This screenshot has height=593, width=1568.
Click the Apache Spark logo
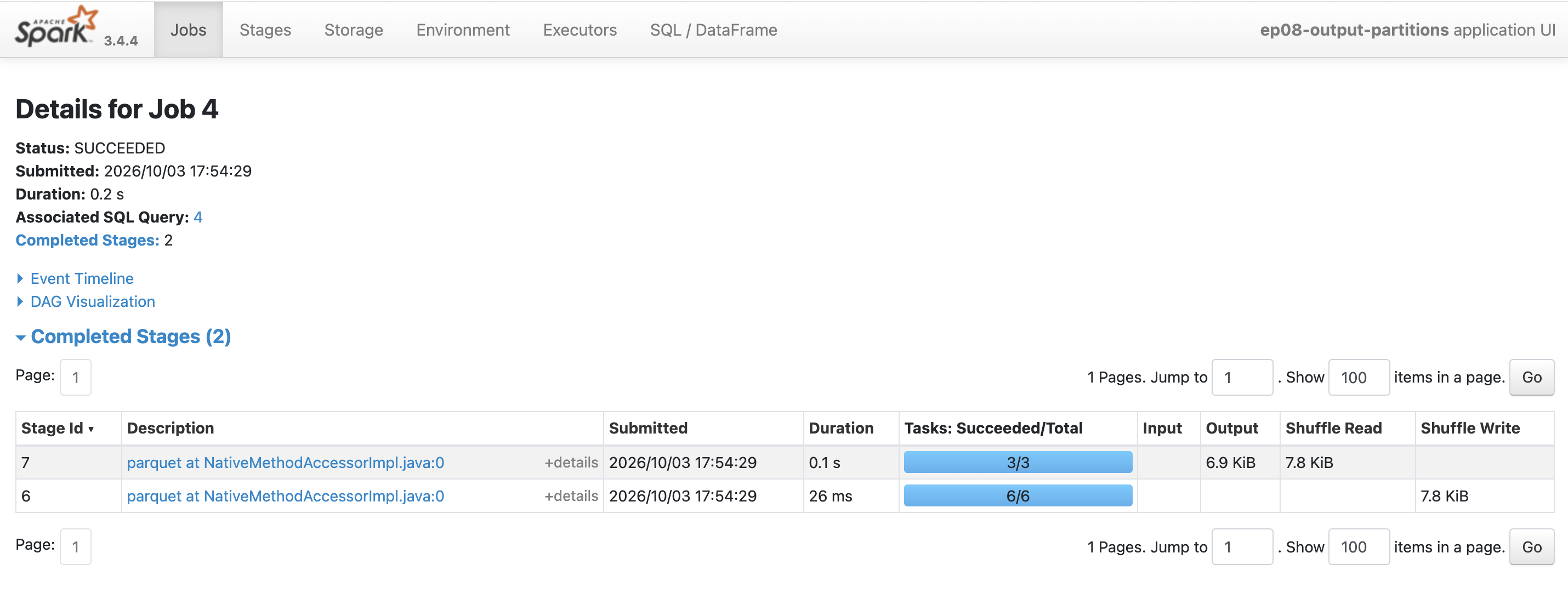coord(56,27)
